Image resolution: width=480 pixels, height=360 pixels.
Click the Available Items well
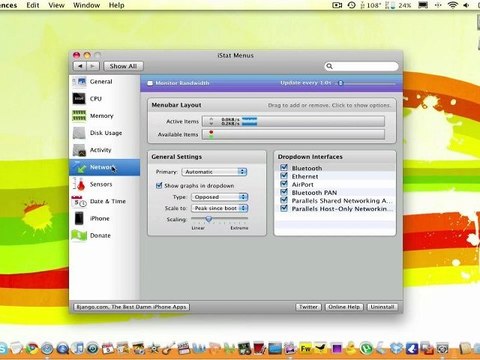pos(293,134)
